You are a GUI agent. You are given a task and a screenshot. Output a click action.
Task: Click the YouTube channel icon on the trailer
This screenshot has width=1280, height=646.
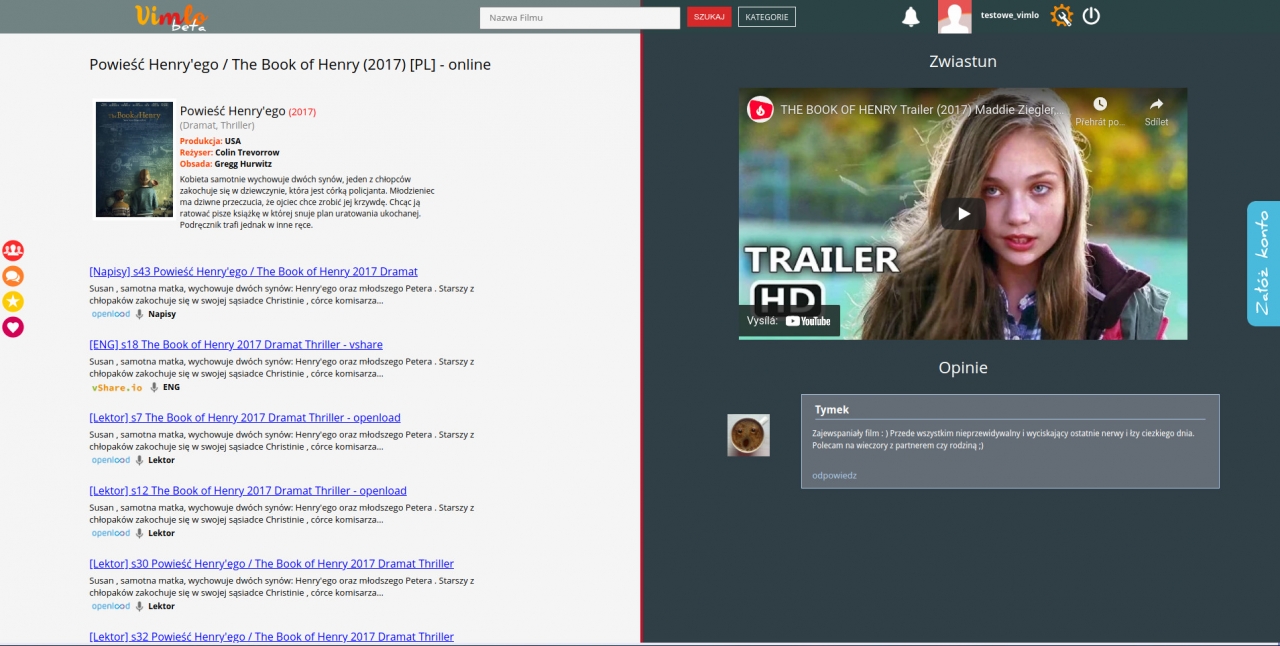click(x=761, y=110)
